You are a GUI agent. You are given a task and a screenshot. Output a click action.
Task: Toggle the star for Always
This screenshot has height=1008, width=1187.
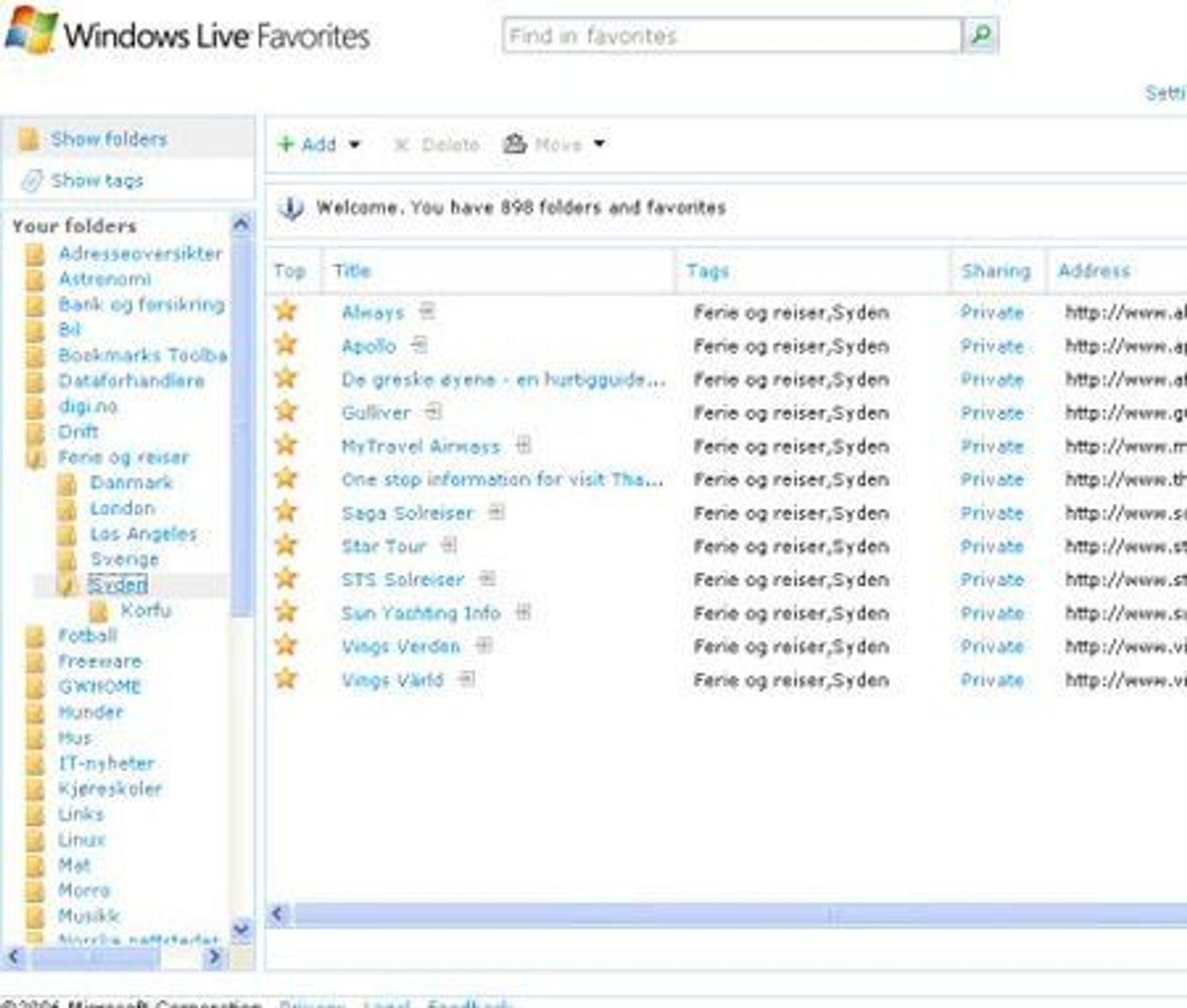pyautogui.click(x=286, y=310)
